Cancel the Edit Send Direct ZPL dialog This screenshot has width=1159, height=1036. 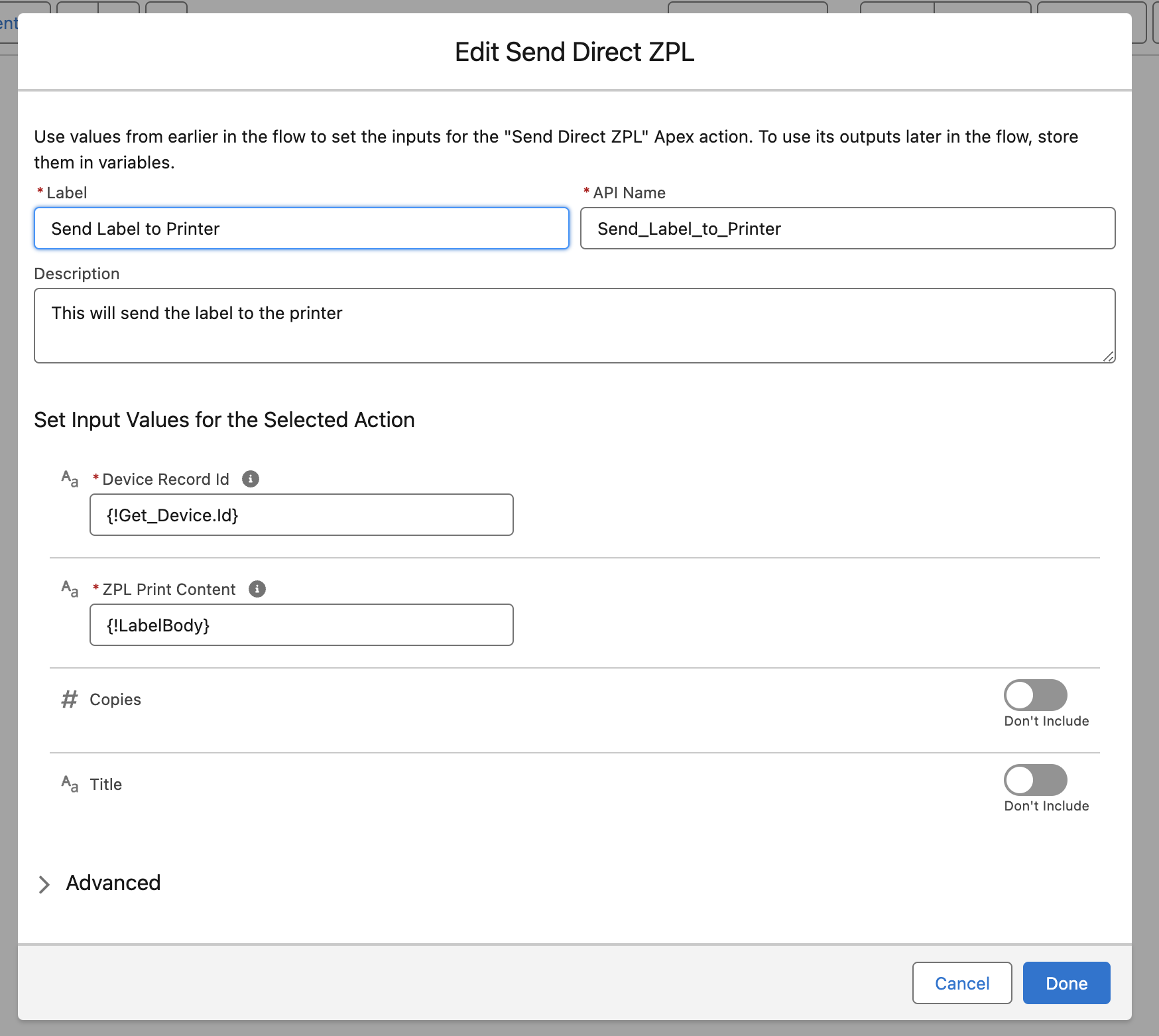click(x=961, y=983)
